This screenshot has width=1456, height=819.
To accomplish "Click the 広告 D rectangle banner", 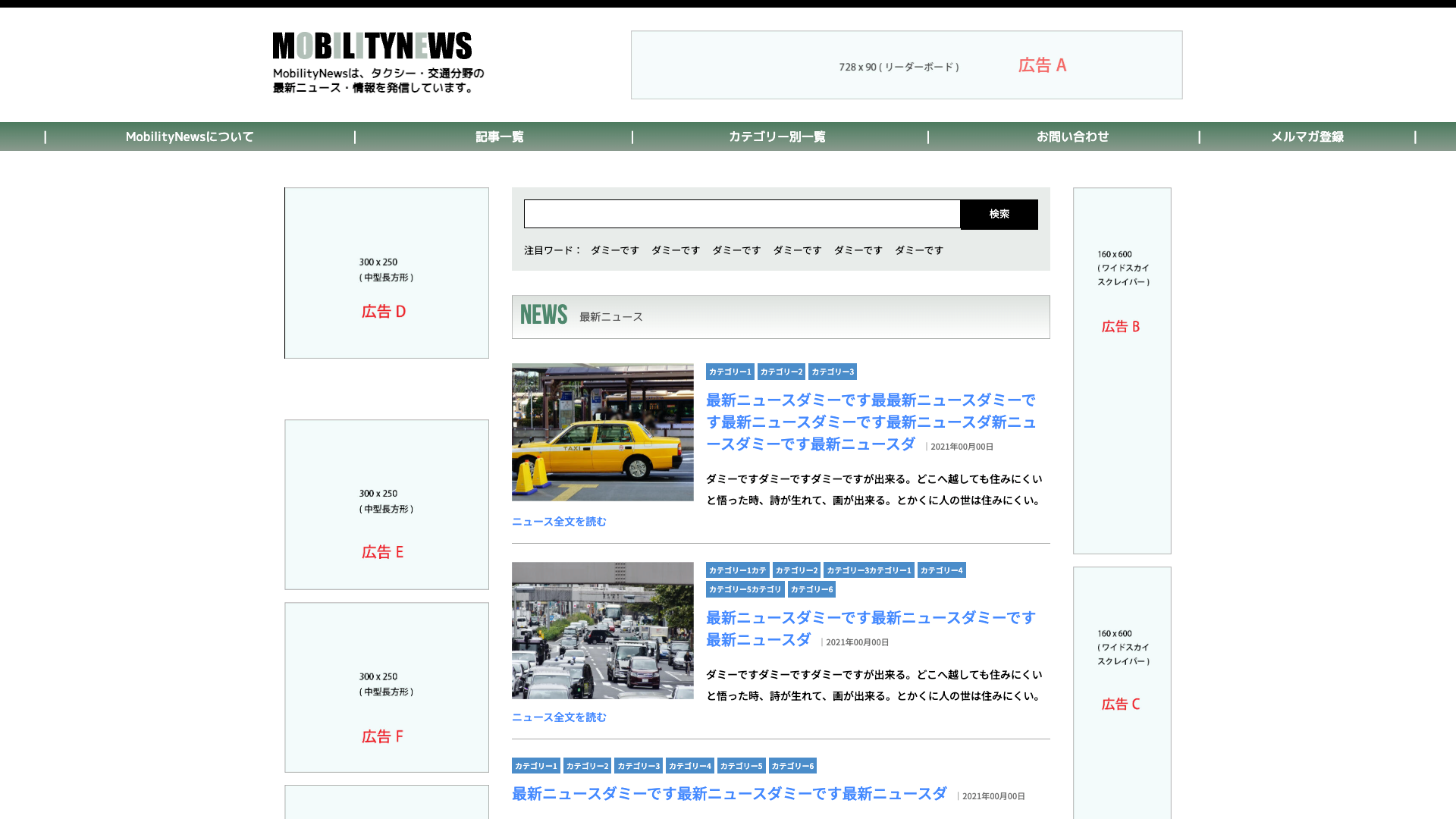I will [387, 273].
